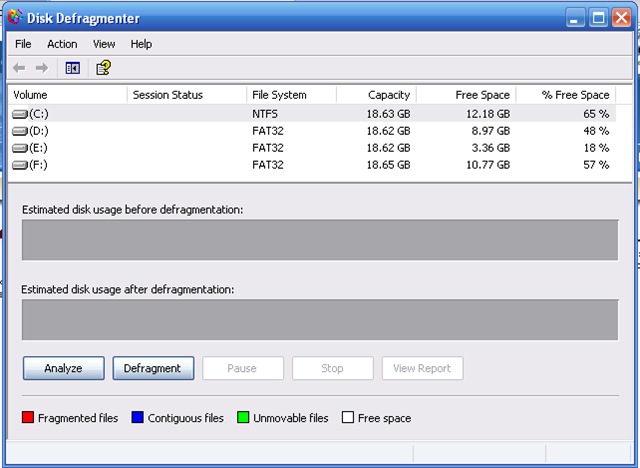Click the Pause button
640x468 pixels.
point(243,368)
